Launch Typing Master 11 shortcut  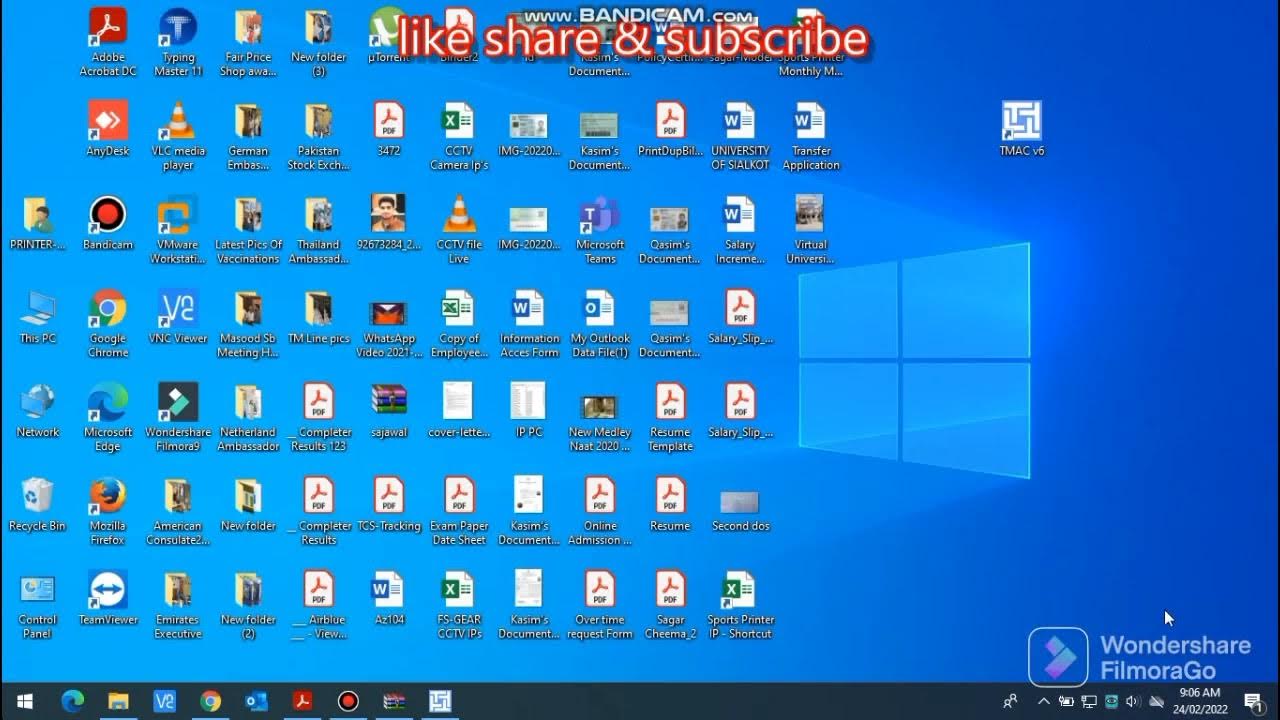(x=178, y=42)
